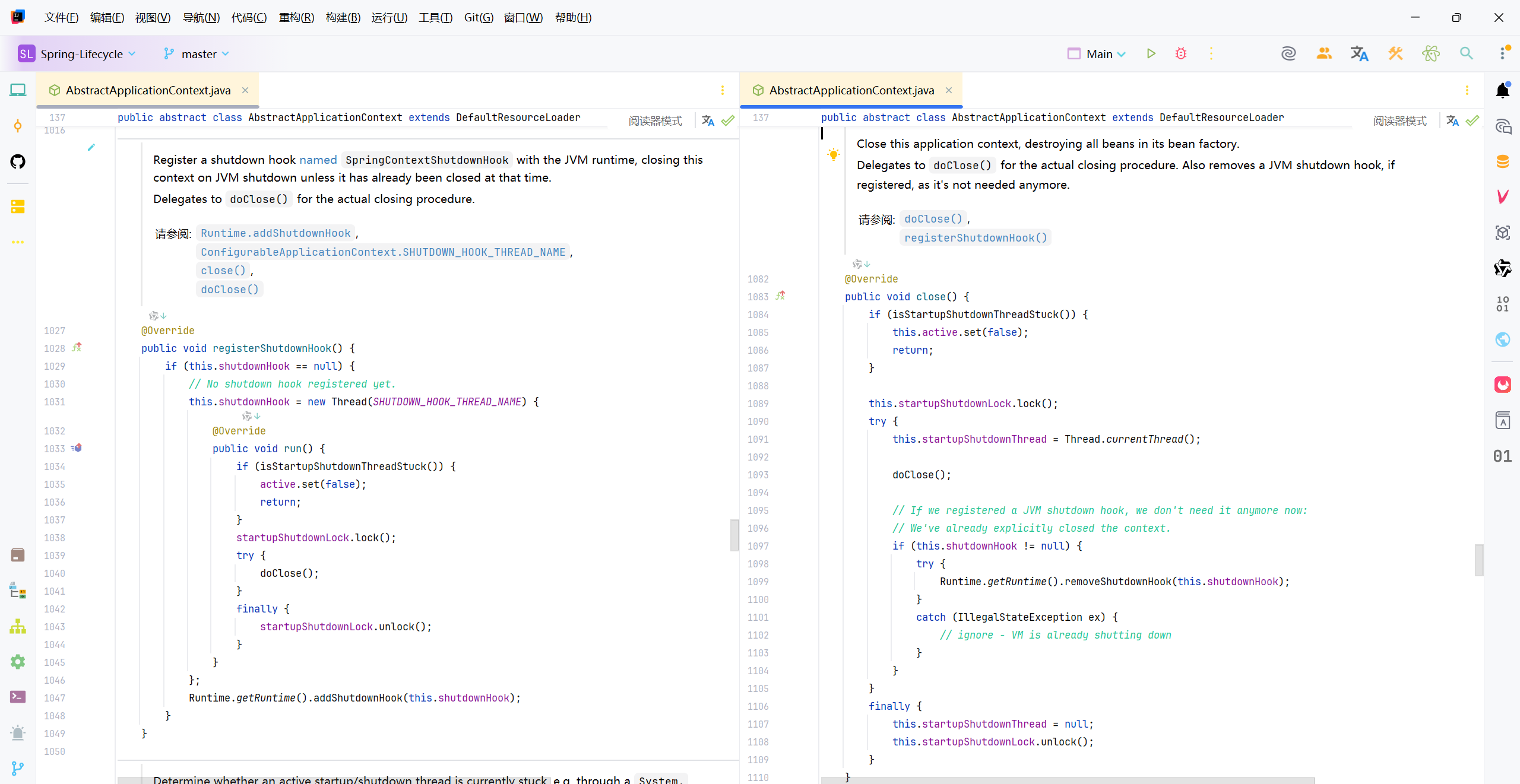Click the red Debug bug icon
This screenshot has height=784, width=1520.
coord(1181,53)
